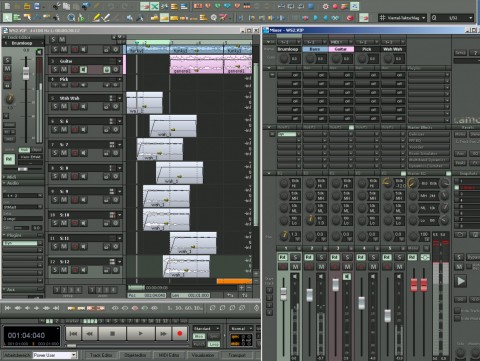Start recording with the red transport button
Viewport: 480px width, 361px height.
(x=180, y=333)
